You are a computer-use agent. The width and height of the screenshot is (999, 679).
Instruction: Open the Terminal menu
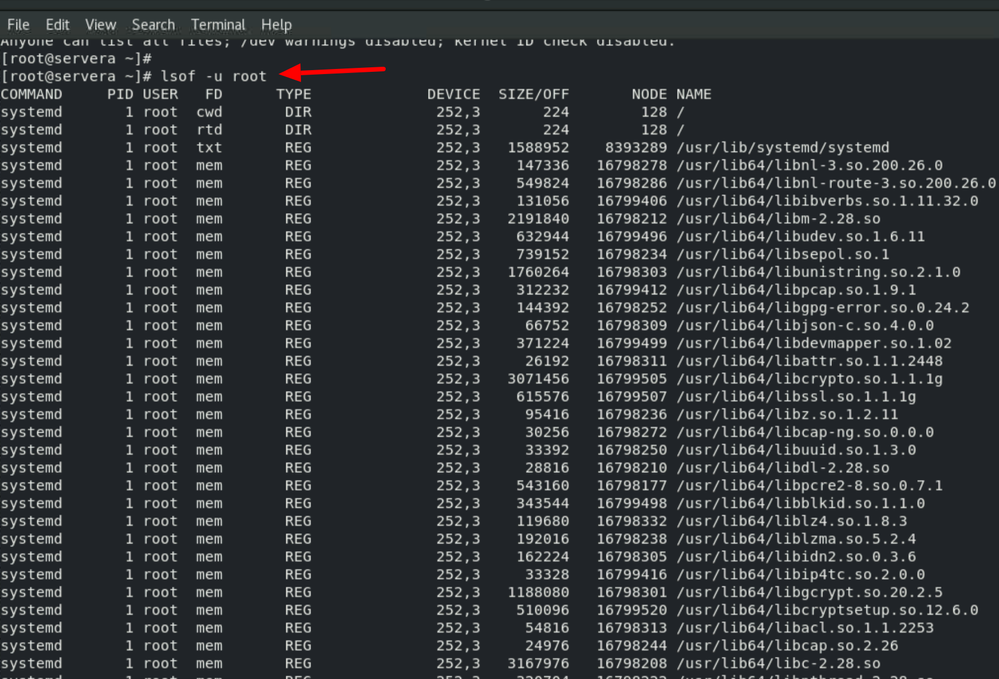click(x=218, y=24)
